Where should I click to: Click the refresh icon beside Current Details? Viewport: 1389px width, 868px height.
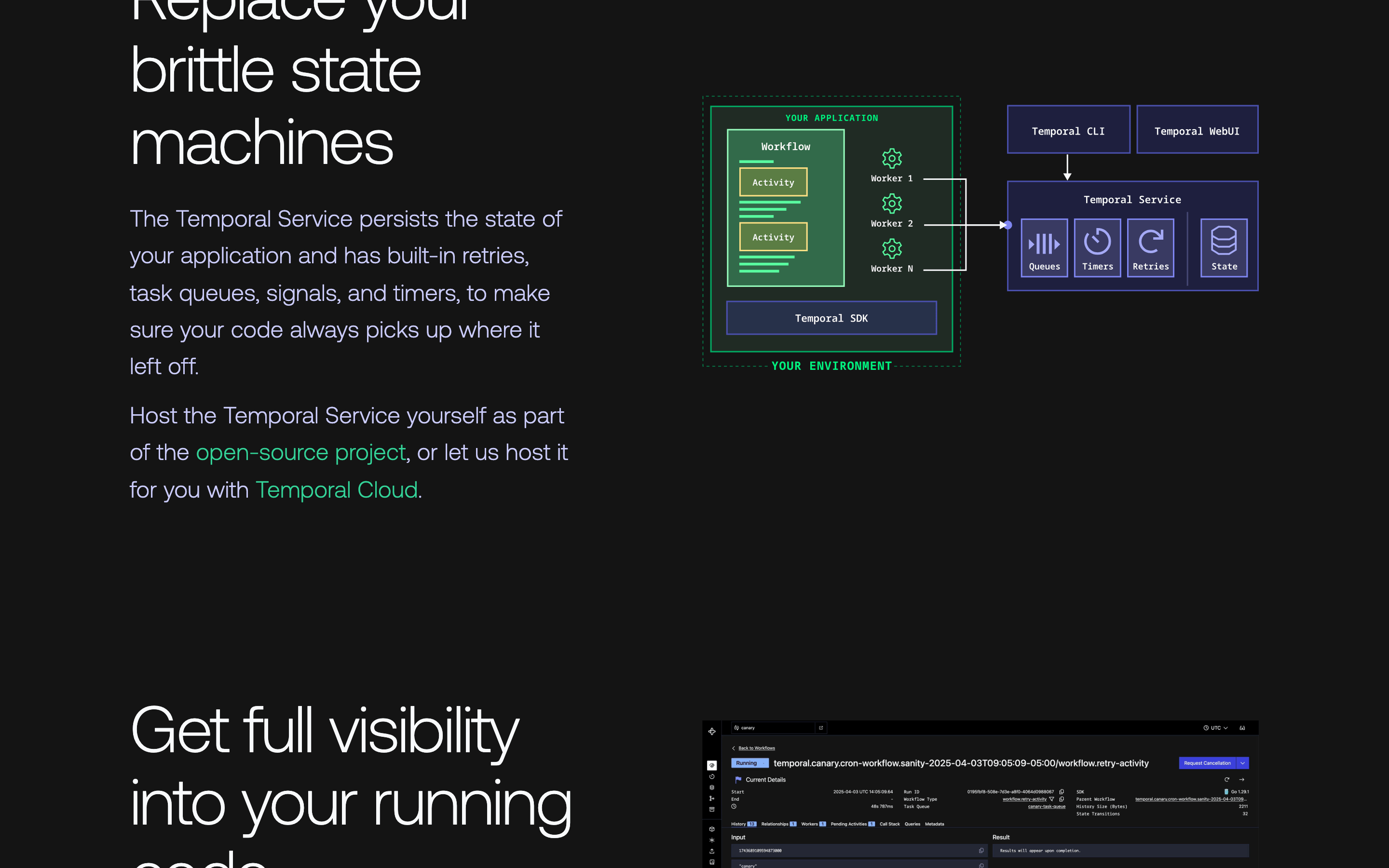tap(1226, 780)
